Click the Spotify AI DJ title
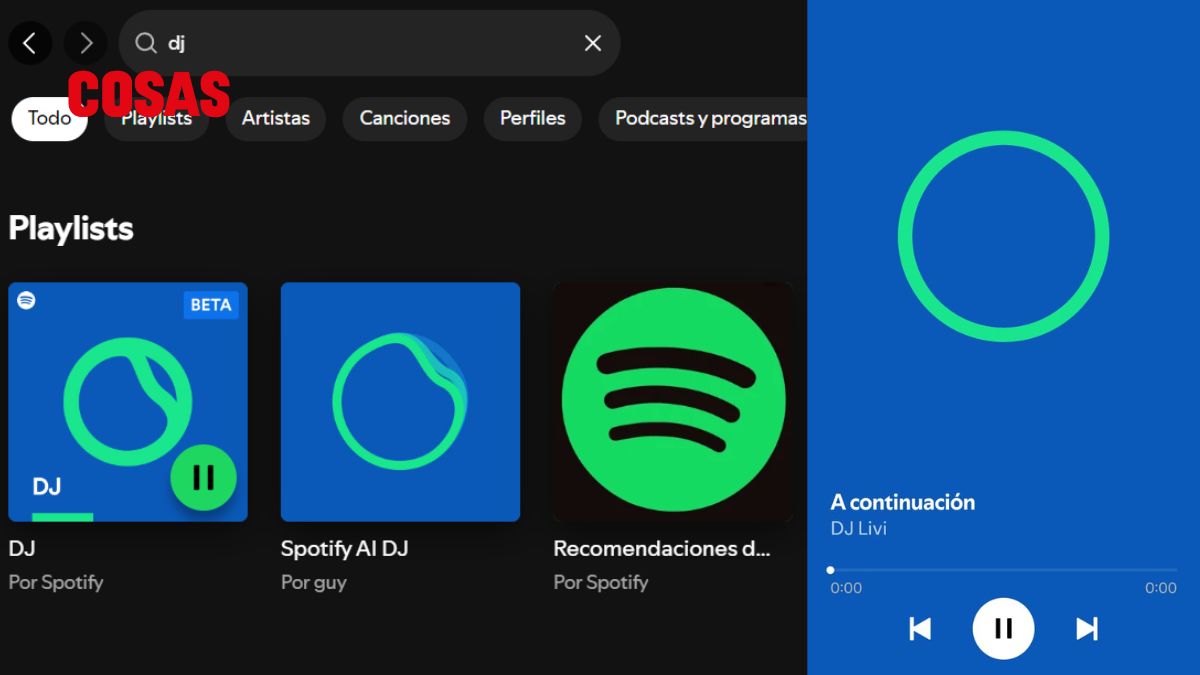This screenshot has height=675, width=1200. pyautogui.click(x=345, y=549)
